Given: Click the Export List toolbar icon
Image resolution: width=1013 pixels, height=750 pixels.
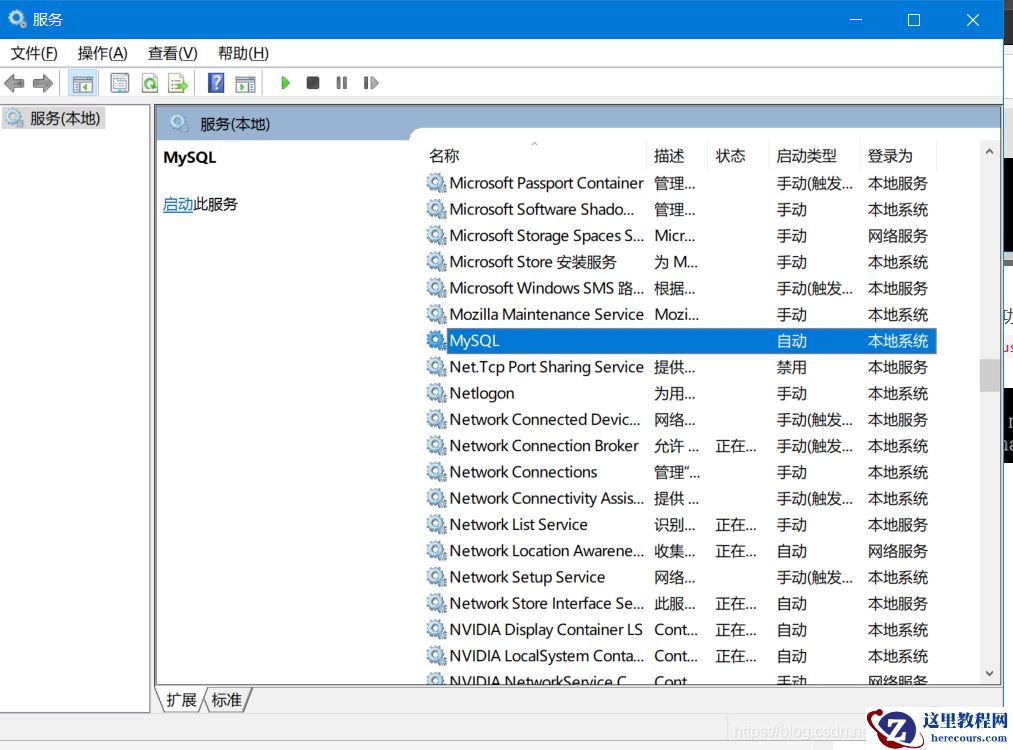Looking at the screenshot, I should point(178,83).
